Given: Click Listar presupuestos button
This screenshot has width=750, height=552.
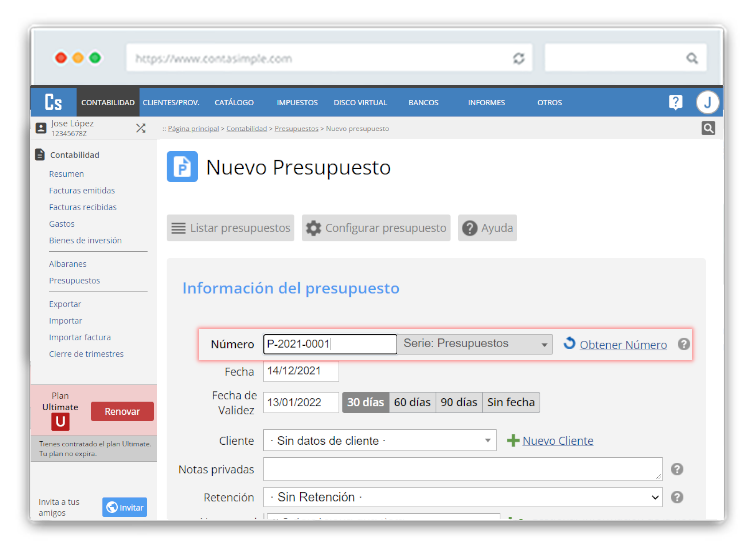Looking at the screenshot, I should click(x=231, y=228).
